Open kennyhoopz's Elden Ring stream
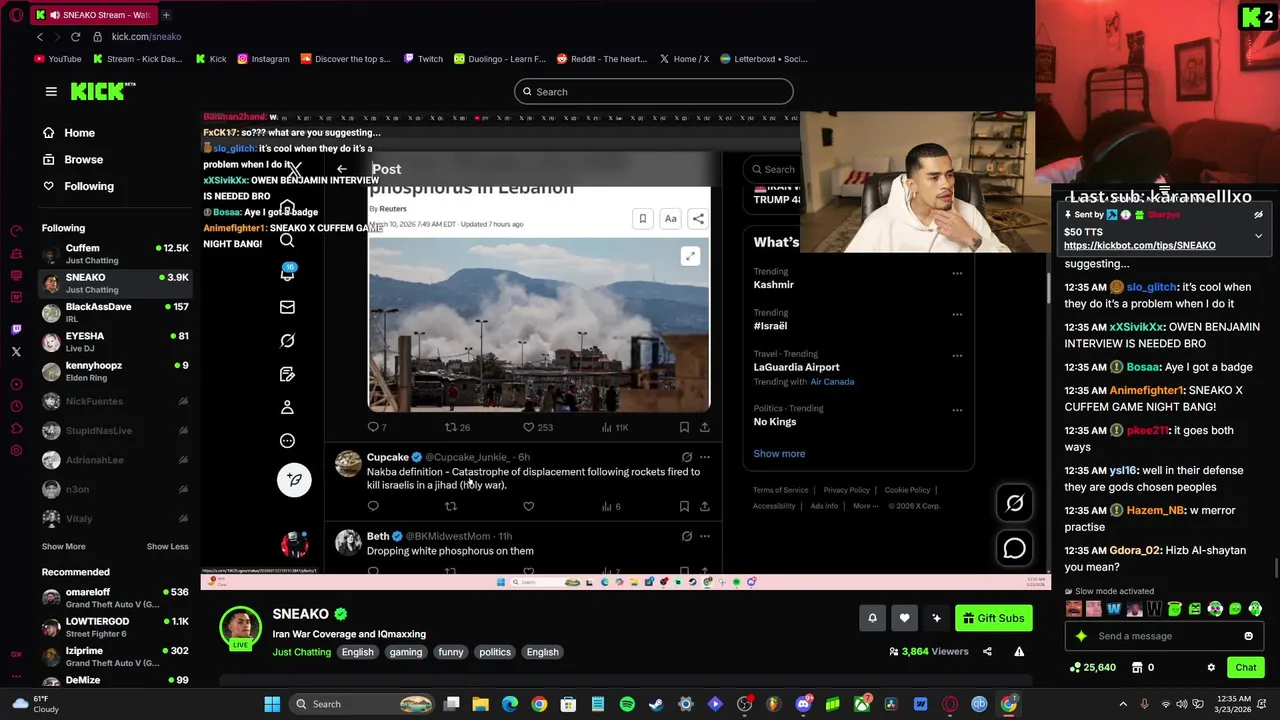Image resolution: width=1280 pixels, height=720 pixels. [115, 371]
